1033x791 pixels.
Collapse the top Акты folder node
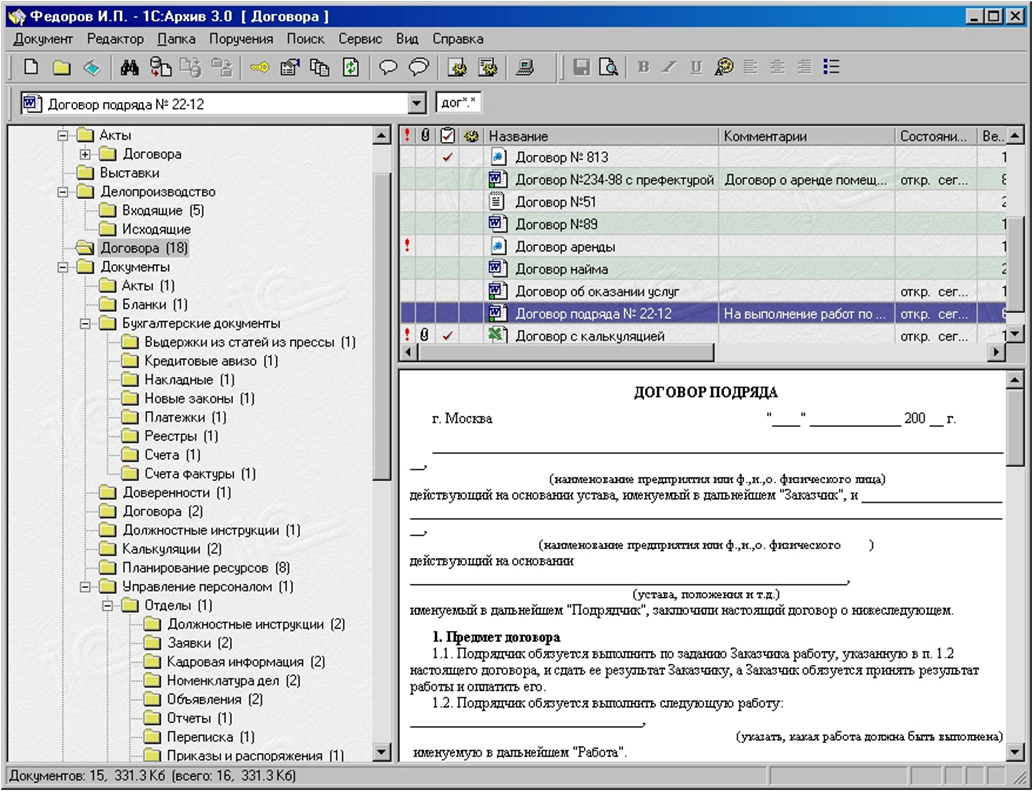pos(63,136)
